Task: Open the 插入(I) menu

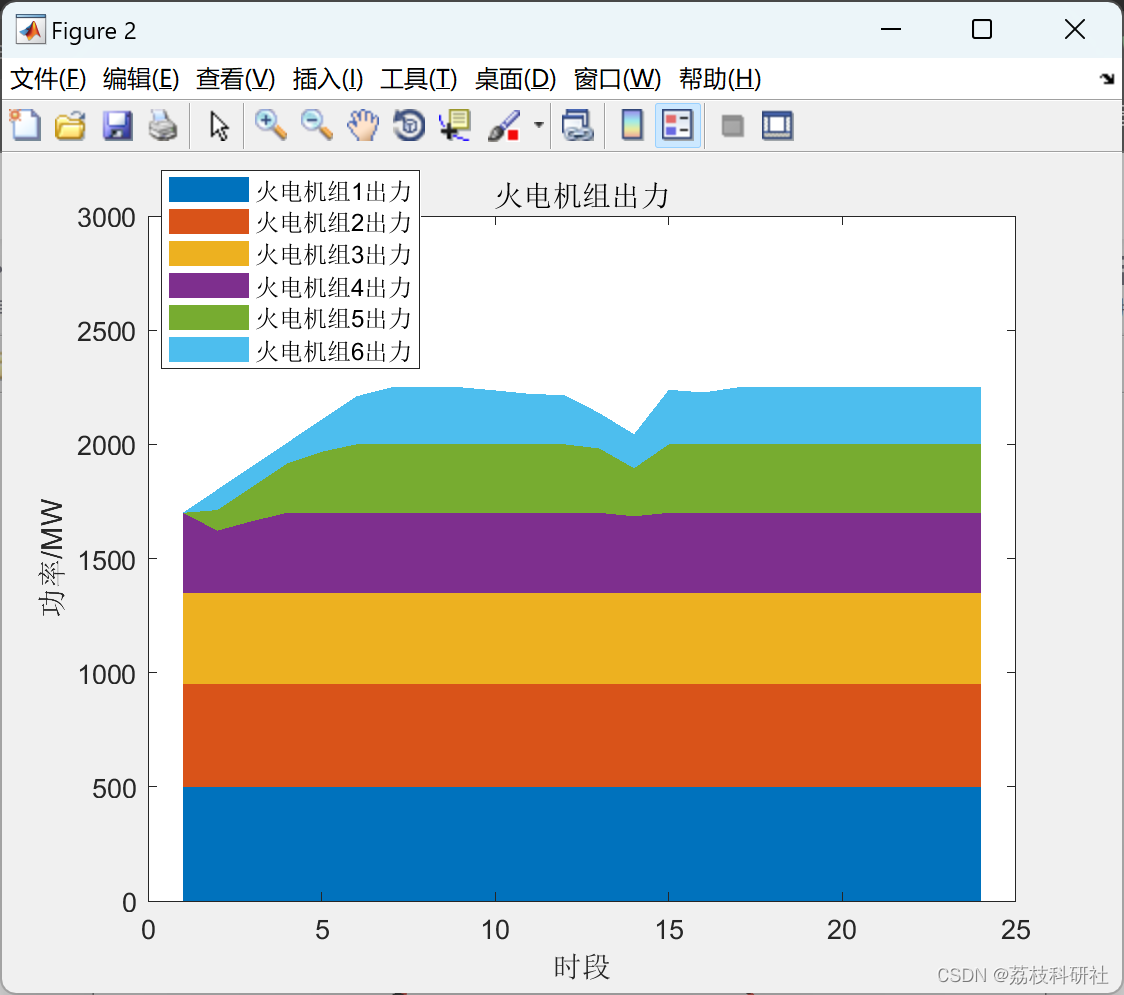Action: [x=328, y=79]
